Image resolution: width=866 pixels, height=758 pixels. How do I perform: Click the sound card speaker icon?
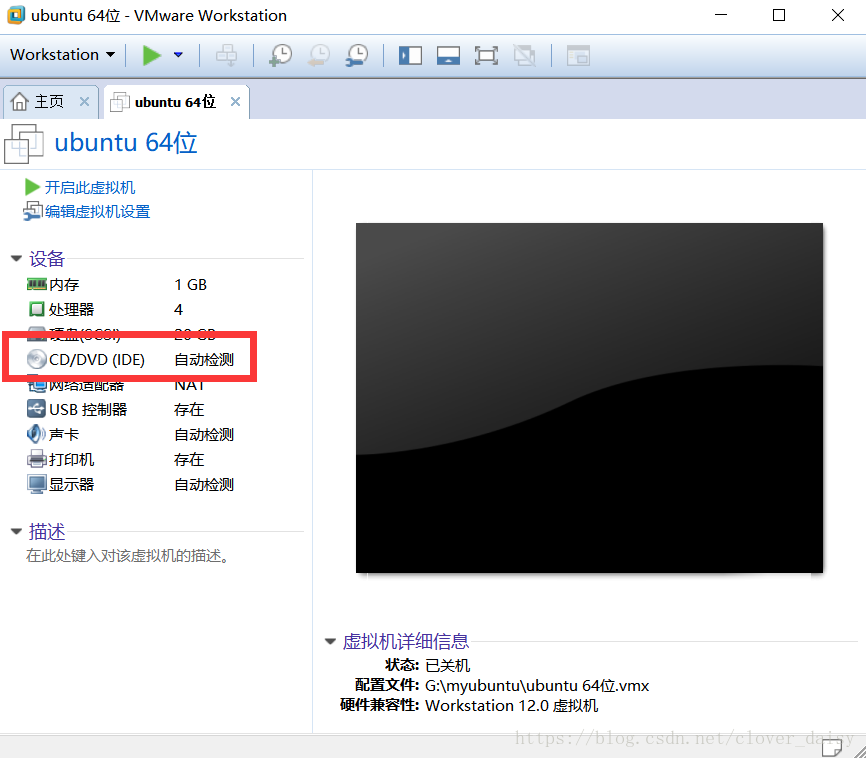point(36,434)
